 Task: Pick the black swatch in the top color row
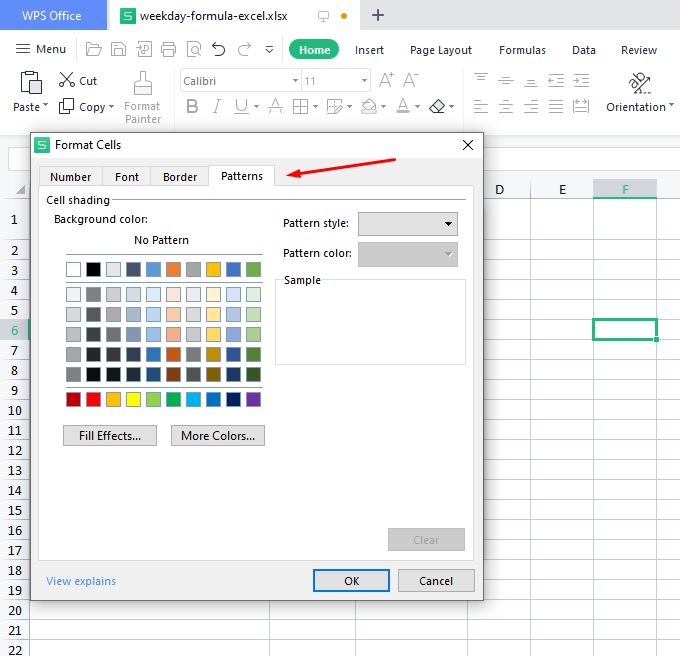tap(93, 269)
